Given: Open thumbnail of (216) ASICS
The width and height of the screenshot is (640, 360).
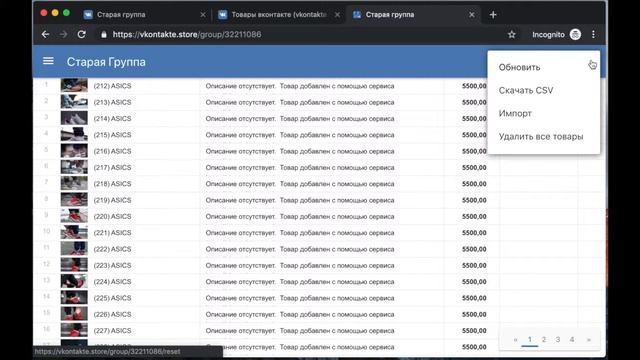Looking at the screenshot, I should click(74, 151).
